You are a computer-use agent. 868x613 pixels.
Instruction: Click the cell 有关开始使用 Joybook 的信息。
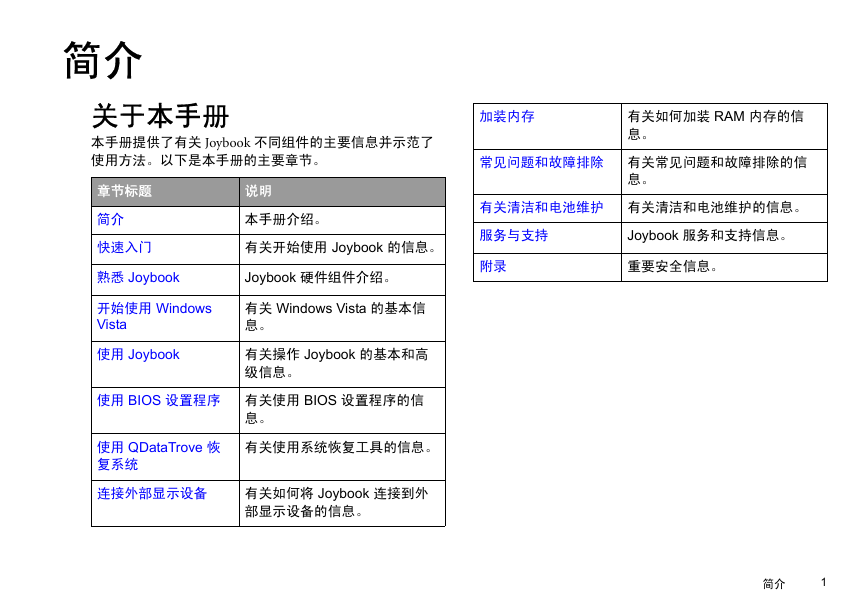(342, 249)
